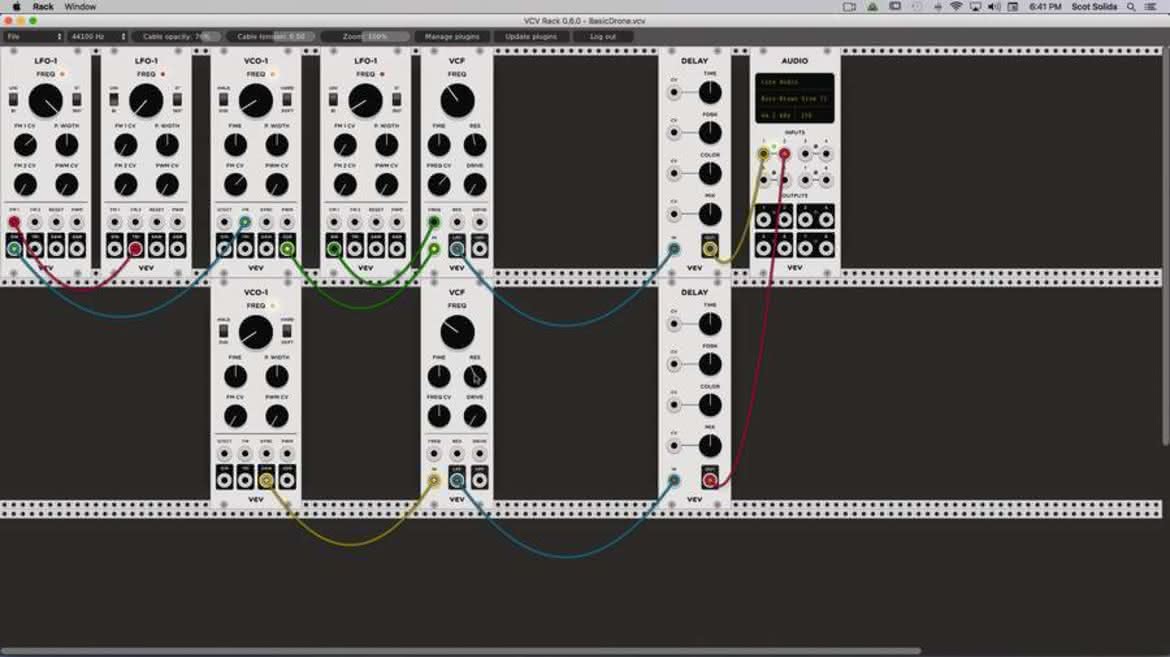Image resolution: width=1170 pixels, height=657 pixels.
Task: Click SQR output jack on second LFO-1
Action: pos(177,249)
